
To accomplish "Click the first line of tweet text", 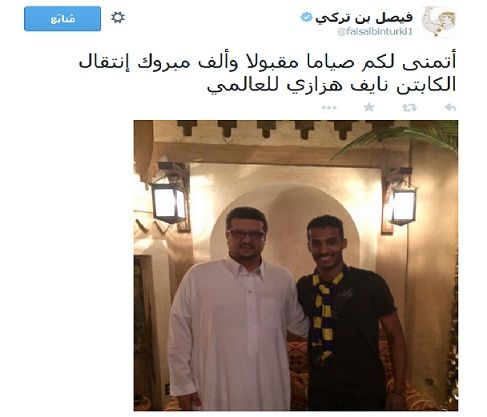I will coord(267,62).
